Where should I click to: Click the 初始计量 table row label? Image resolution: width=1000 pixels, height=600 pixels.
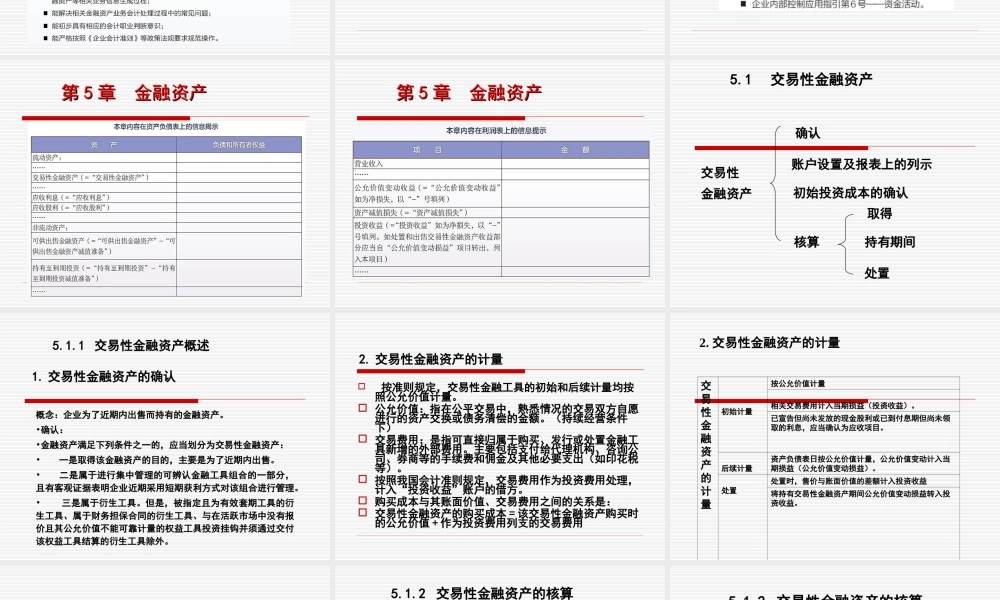(737, 411)
